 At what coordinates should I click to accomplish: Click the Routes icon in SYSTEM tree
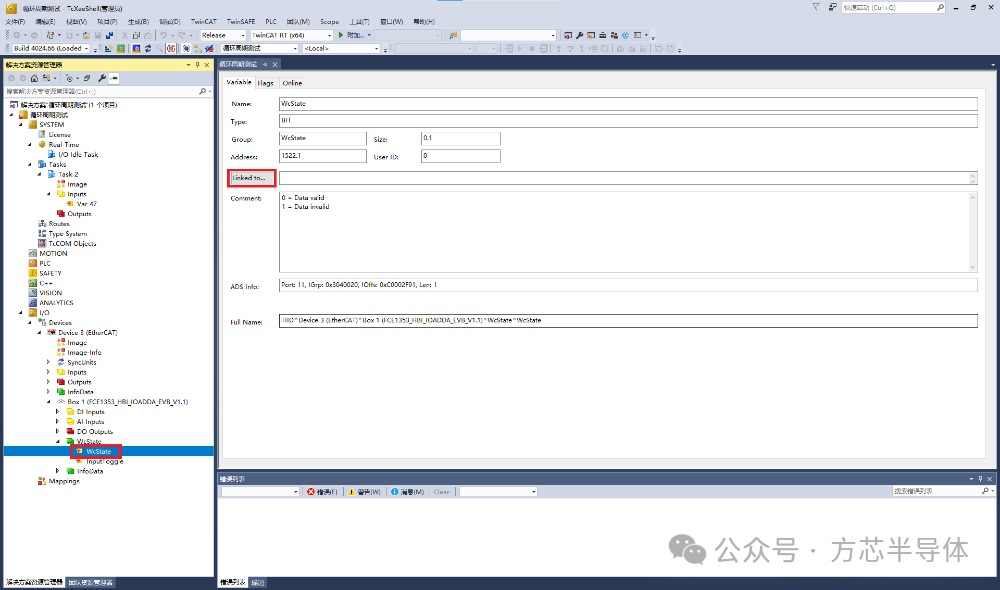pyautogui.click(x=42, y=224)
